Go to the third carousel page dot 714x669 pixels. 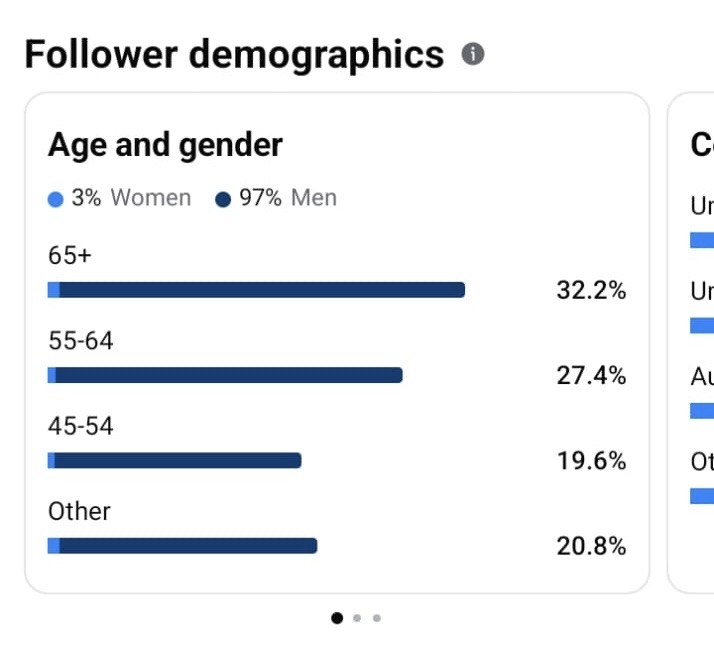tap(377, 618)
